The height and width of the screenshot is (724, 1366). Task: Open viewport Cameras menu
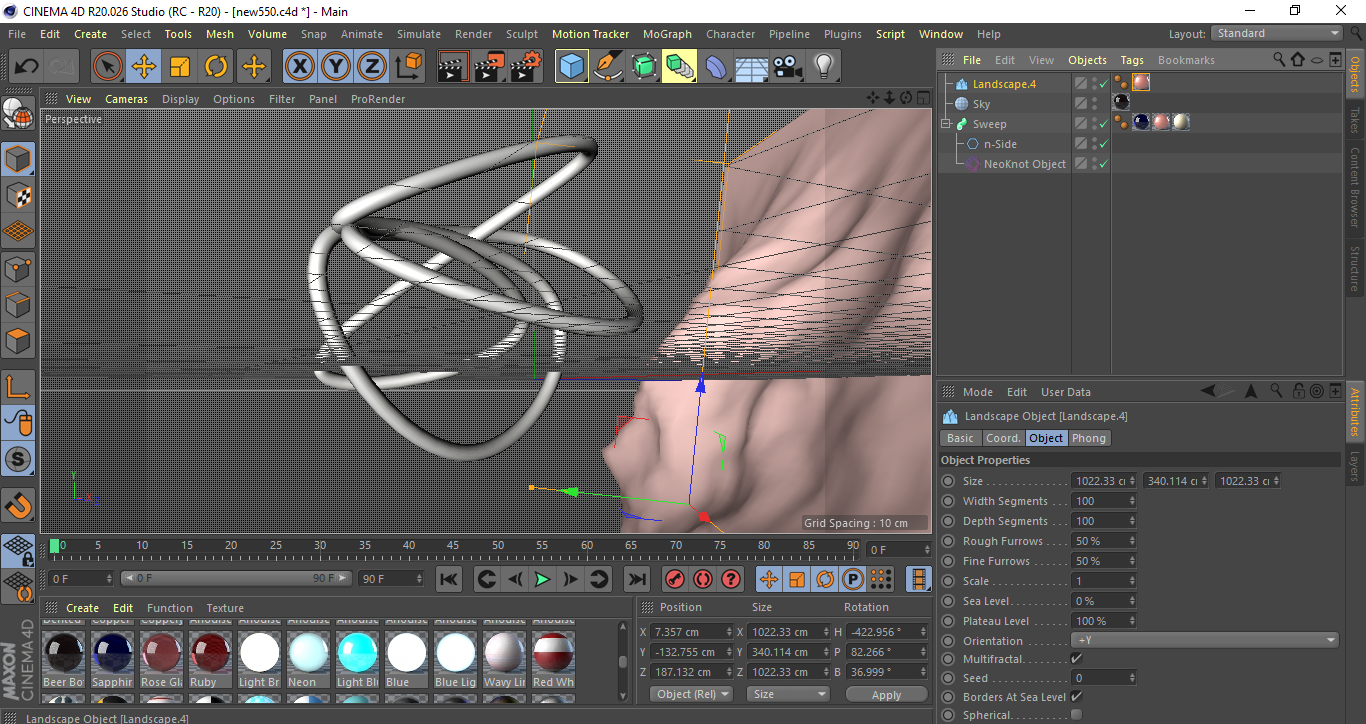coord(127,99)
